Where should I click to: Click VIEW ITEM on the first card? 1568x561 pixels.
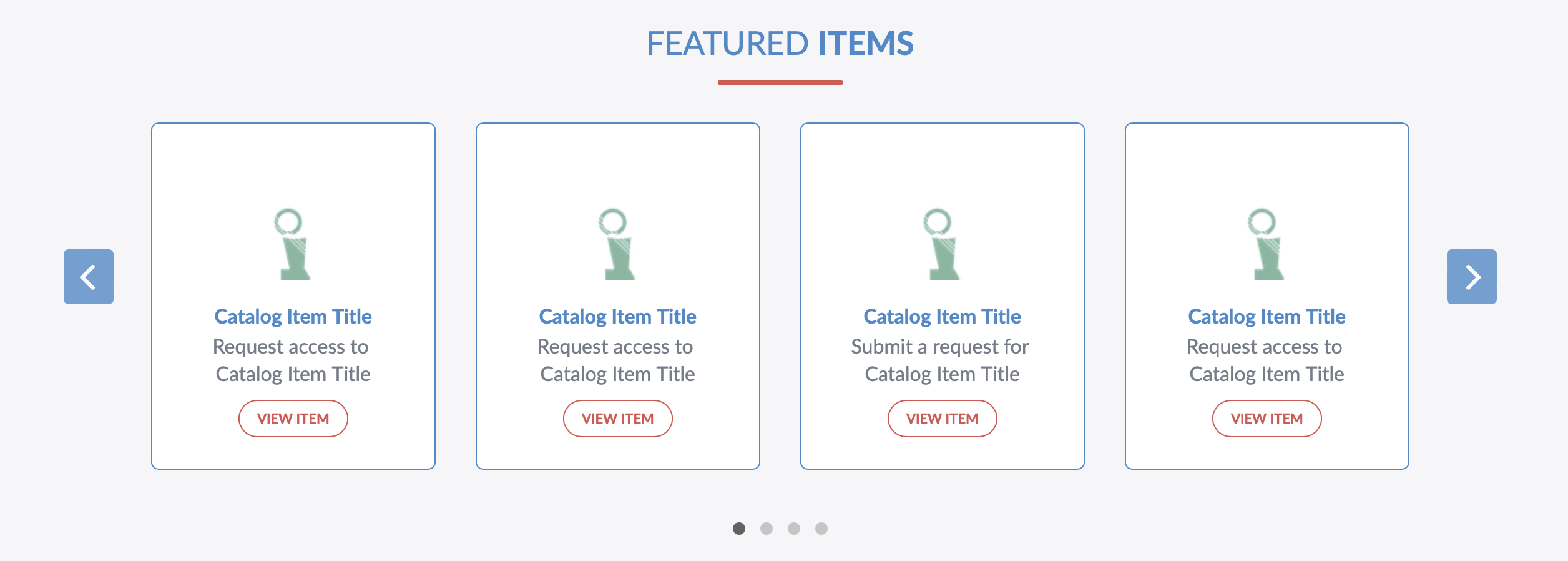(x=293, y=419)
